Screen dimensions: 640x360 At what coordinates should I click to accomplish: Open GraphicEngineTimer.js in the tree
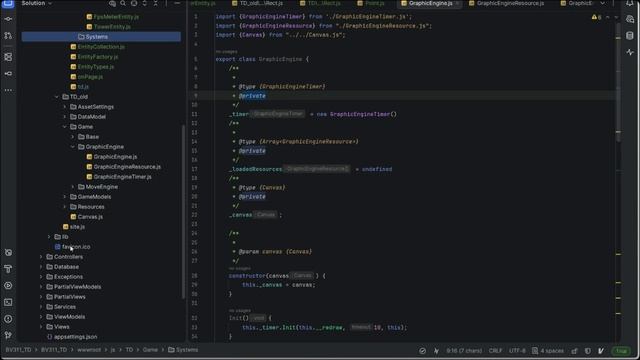coord(122,177)
